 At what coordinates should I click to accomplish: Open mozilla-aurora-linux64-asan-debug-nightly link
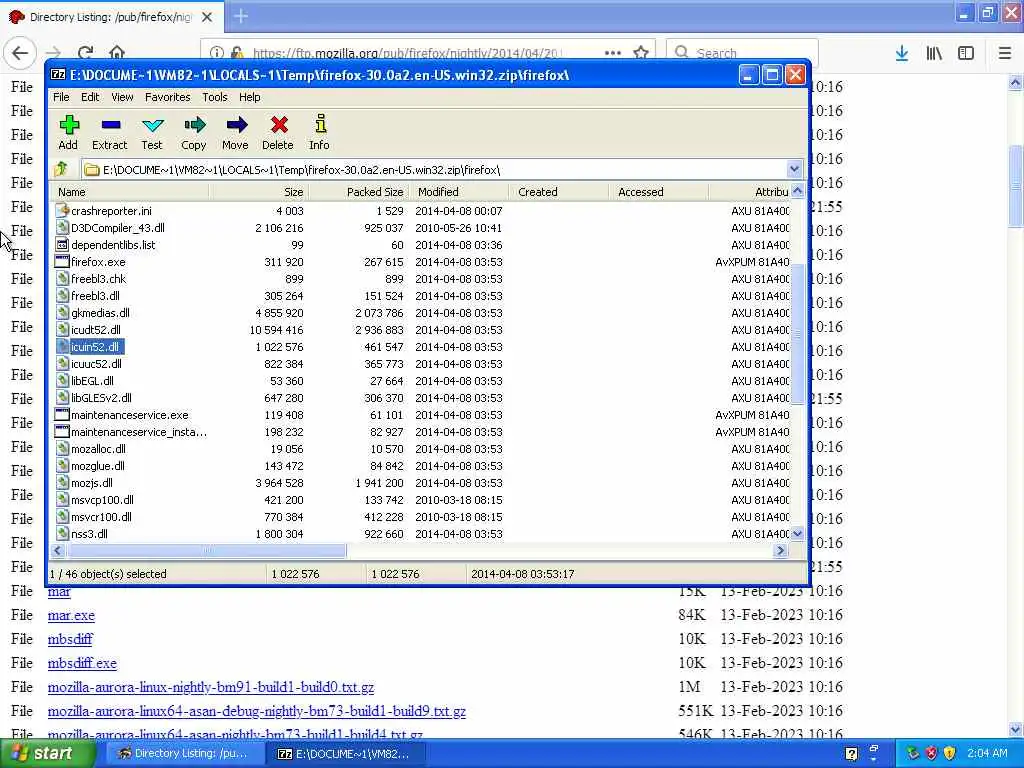[x=257, y=711]
